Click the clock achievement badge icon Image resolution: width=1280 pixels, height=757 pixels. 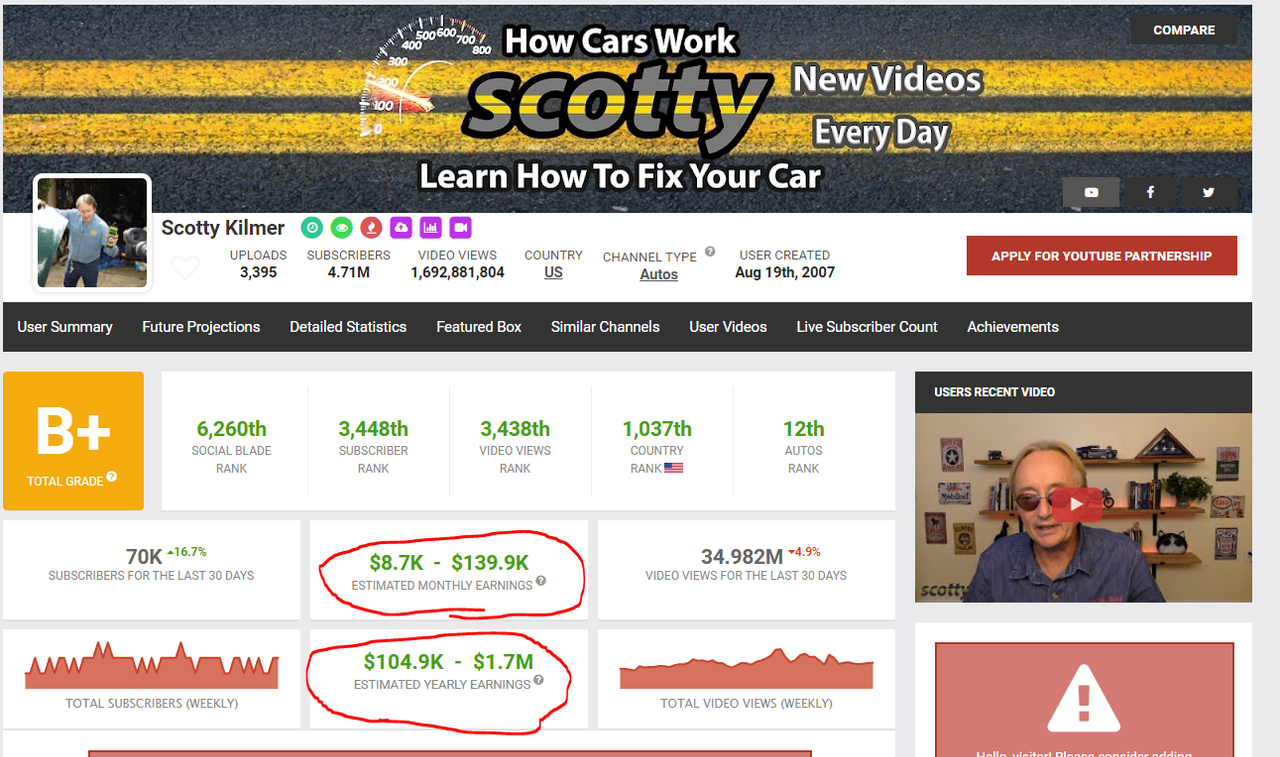click(x=312, y=228)
